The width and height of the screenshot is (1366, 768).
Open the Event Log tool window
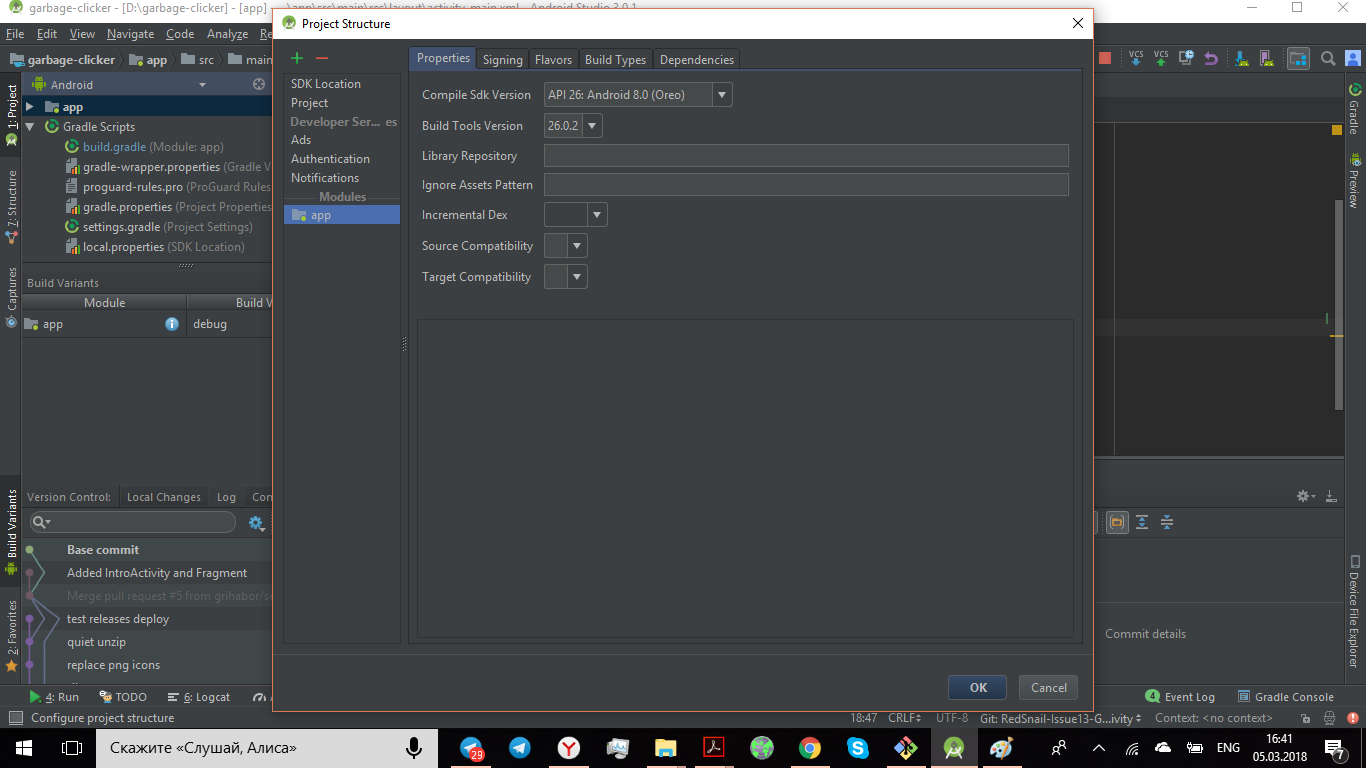point(1180,697)
